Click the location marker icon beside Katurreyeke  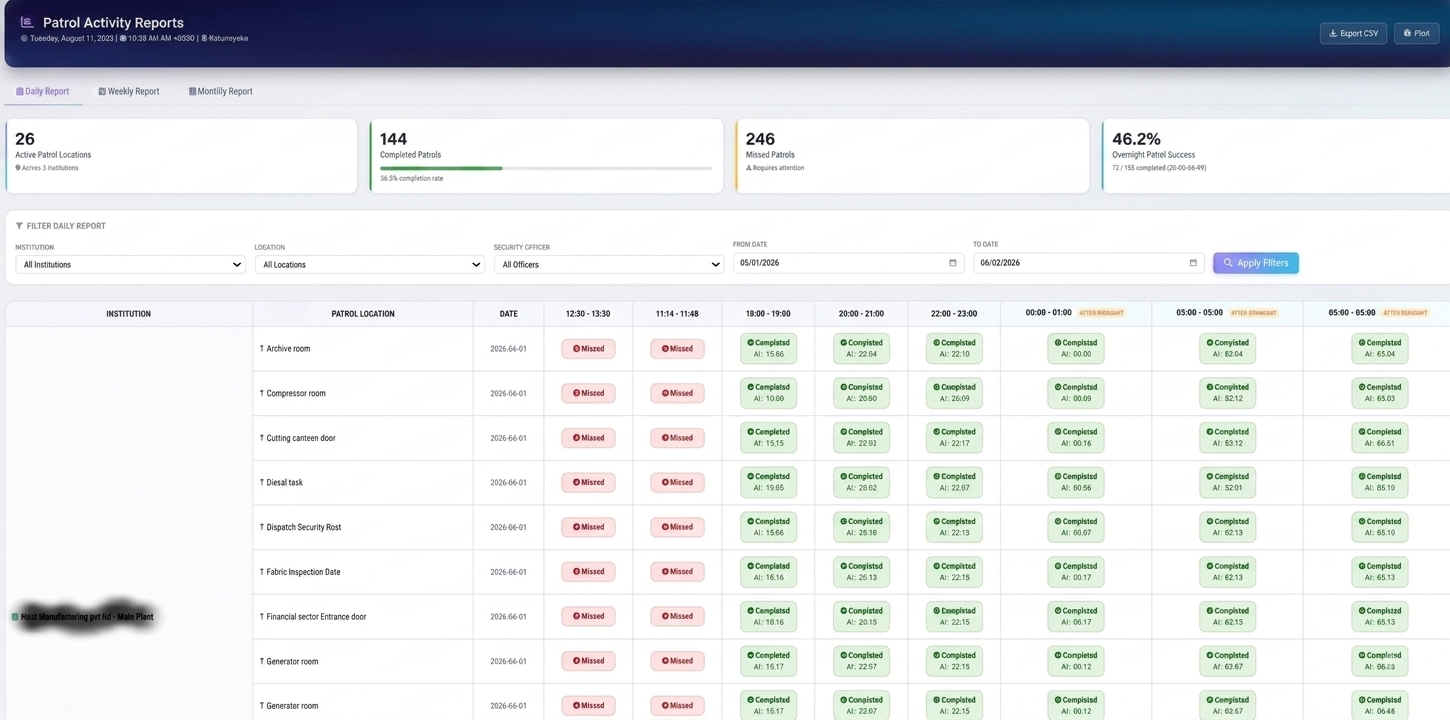[204, 38]
